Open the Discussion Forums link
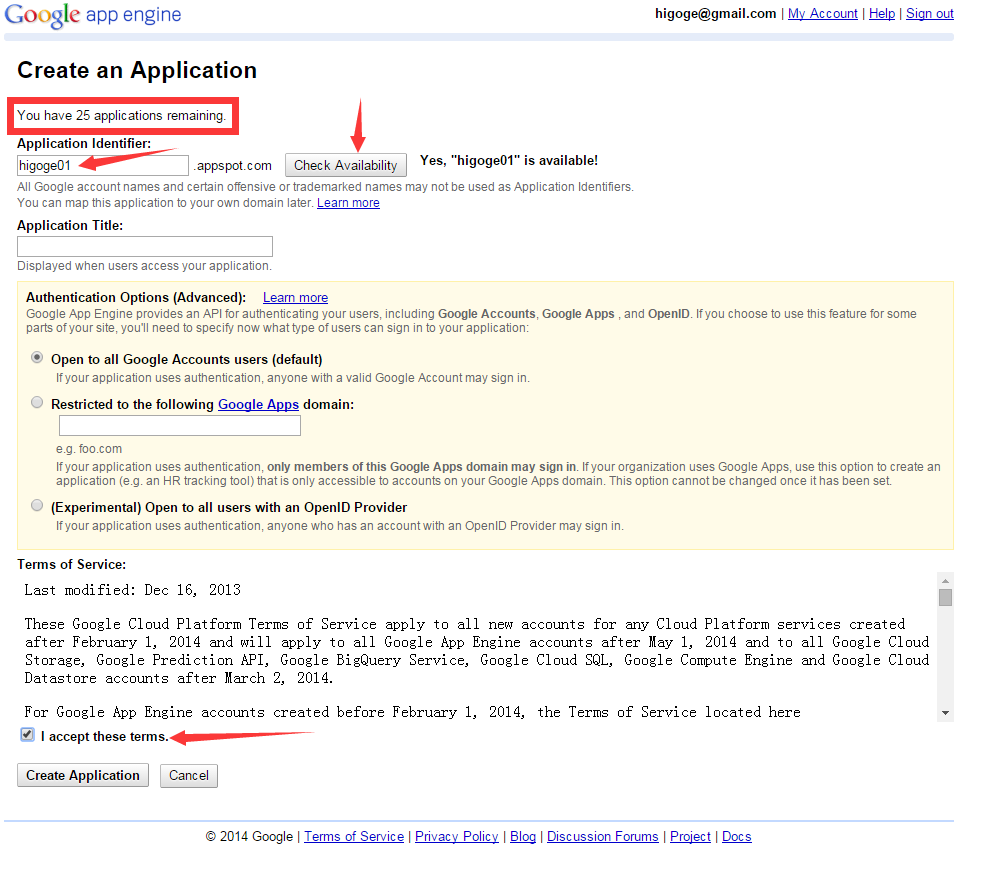The width and height of the screenshot is (988, 873). pos(602,836)
